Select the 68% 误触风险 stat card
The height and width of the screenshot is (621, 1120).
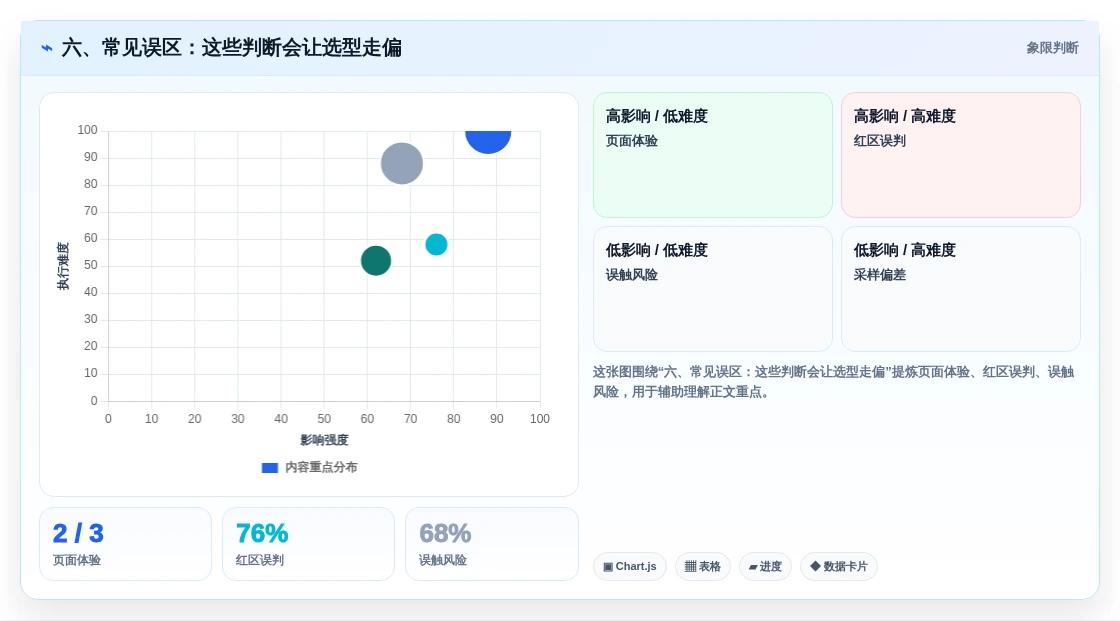pos(491,544)
